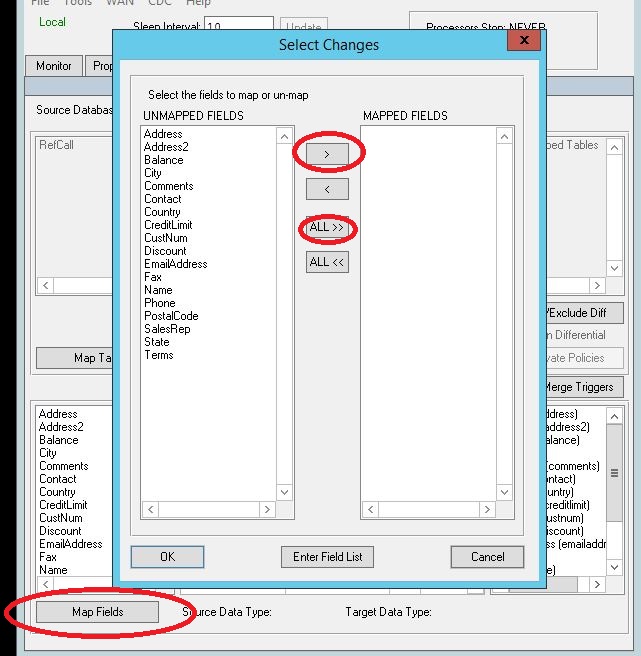Cancel the Select Changes dialog
This screenshot has height=656, width=641.
point(487,557)
